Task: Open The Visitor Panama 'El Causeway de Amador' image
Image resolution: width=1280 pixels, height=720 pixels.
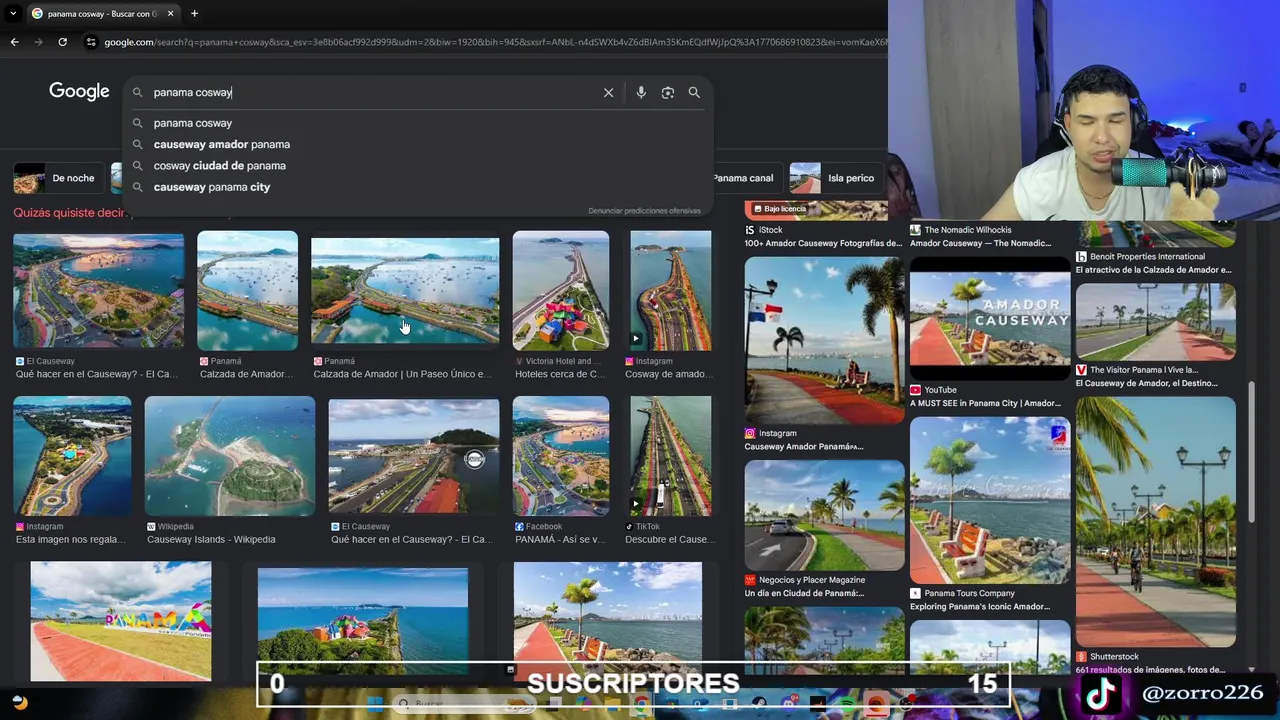Action: coord(1156,321)
